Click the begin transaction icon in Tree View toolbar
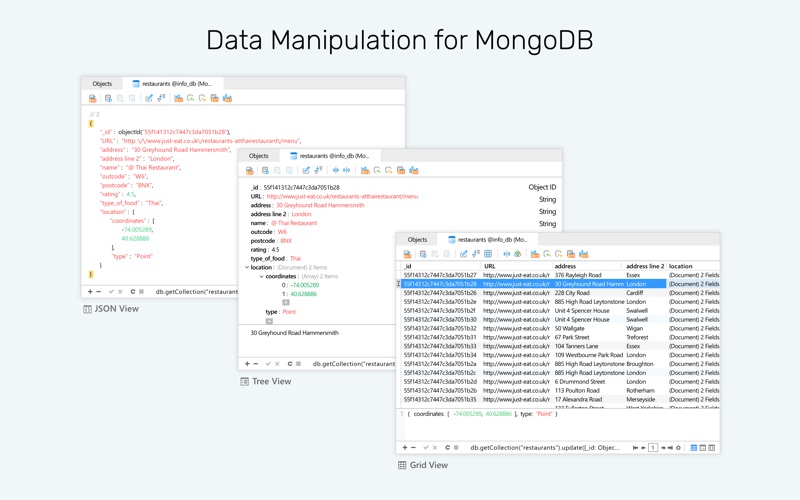The height and width of the screenshot is (500, 800). 265,170
